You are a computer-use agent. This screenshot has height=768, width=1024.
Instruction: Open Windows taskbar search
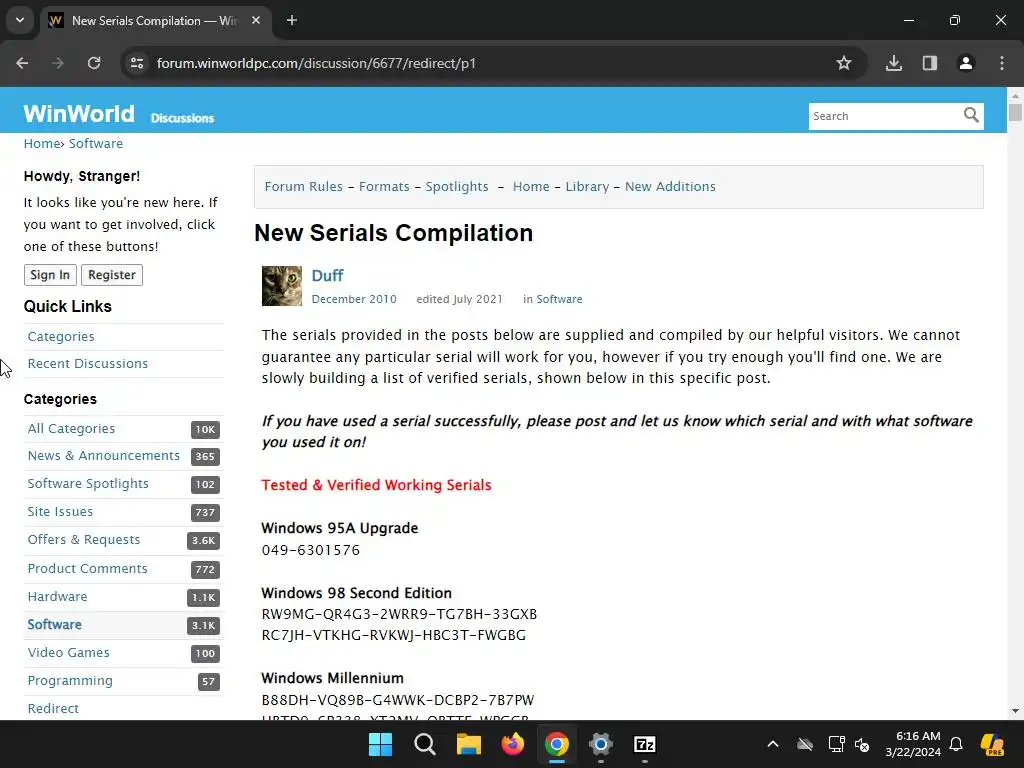tap(424, 744)
